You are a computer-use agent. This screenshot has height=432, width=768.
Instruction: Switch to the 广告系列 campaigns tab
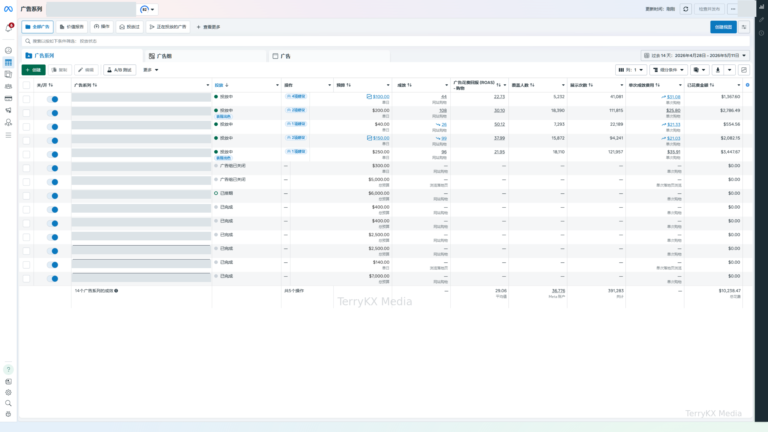(82, 56)
